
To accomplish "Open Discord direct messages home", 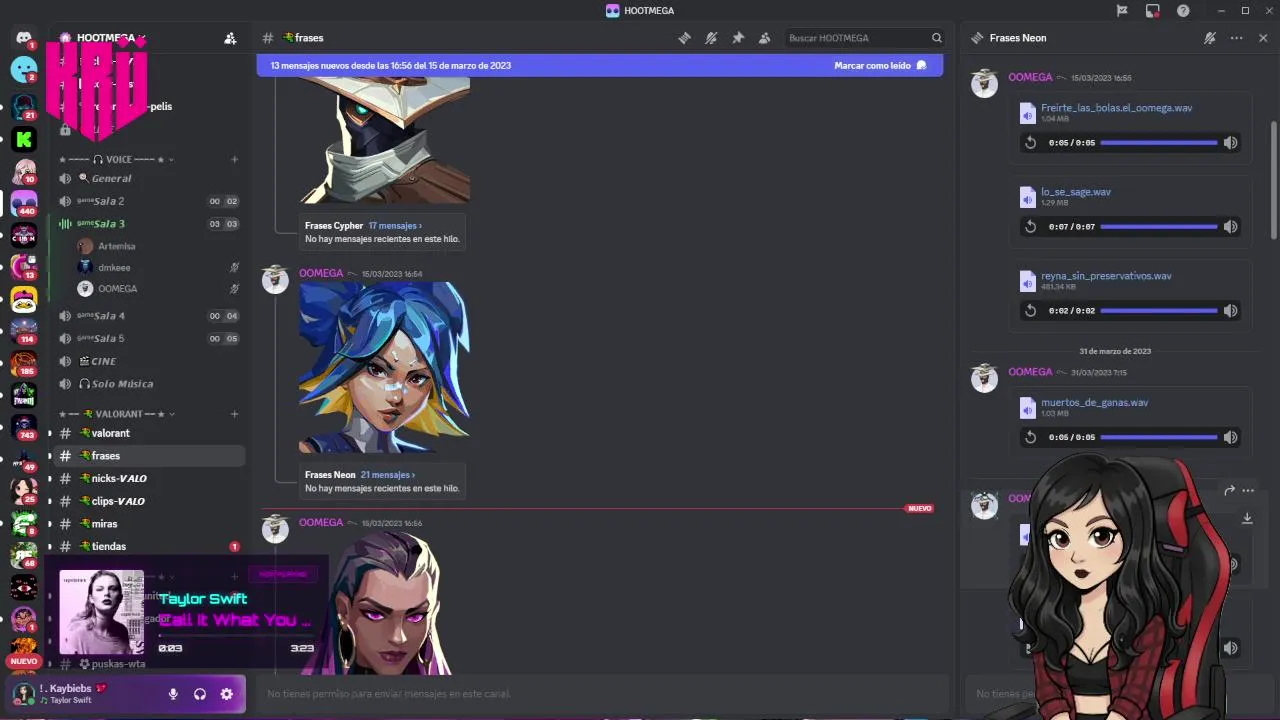I will point(24,37).
